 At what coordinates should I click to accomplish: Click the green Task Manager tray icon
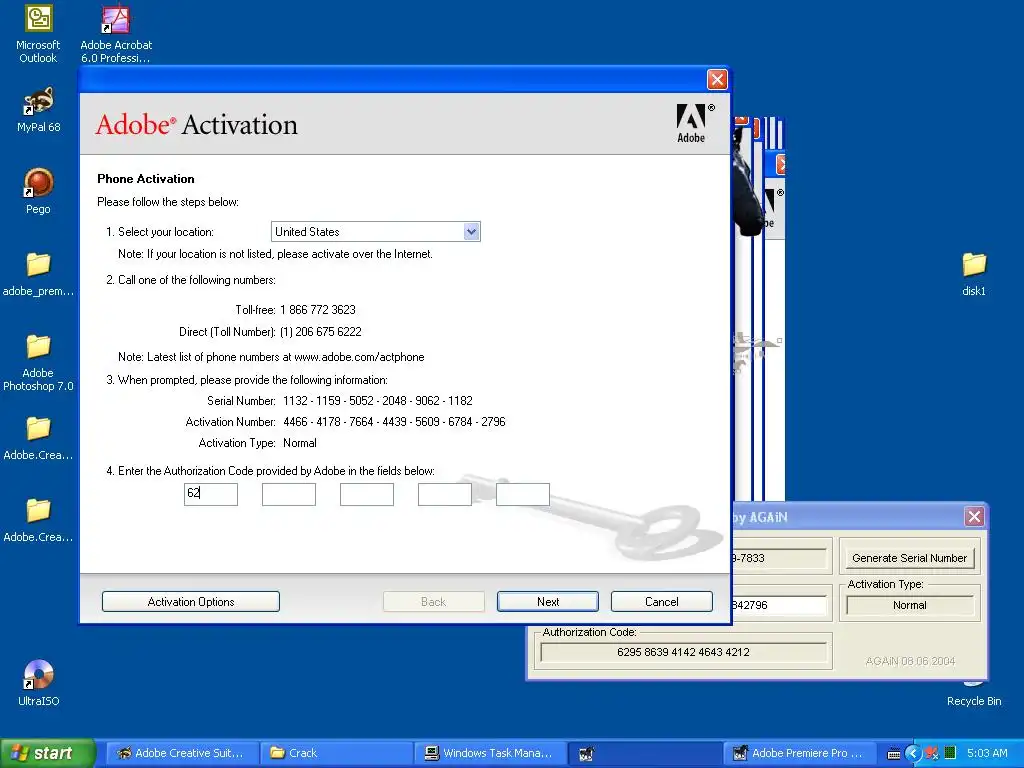[950, 753]
